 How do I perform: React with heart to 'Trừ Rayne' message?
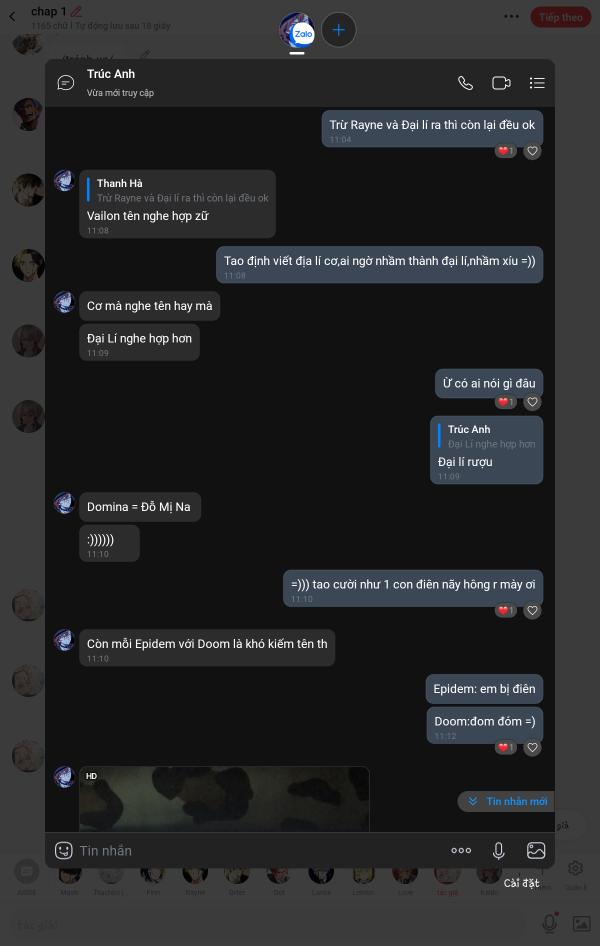[x=532, y=151]
